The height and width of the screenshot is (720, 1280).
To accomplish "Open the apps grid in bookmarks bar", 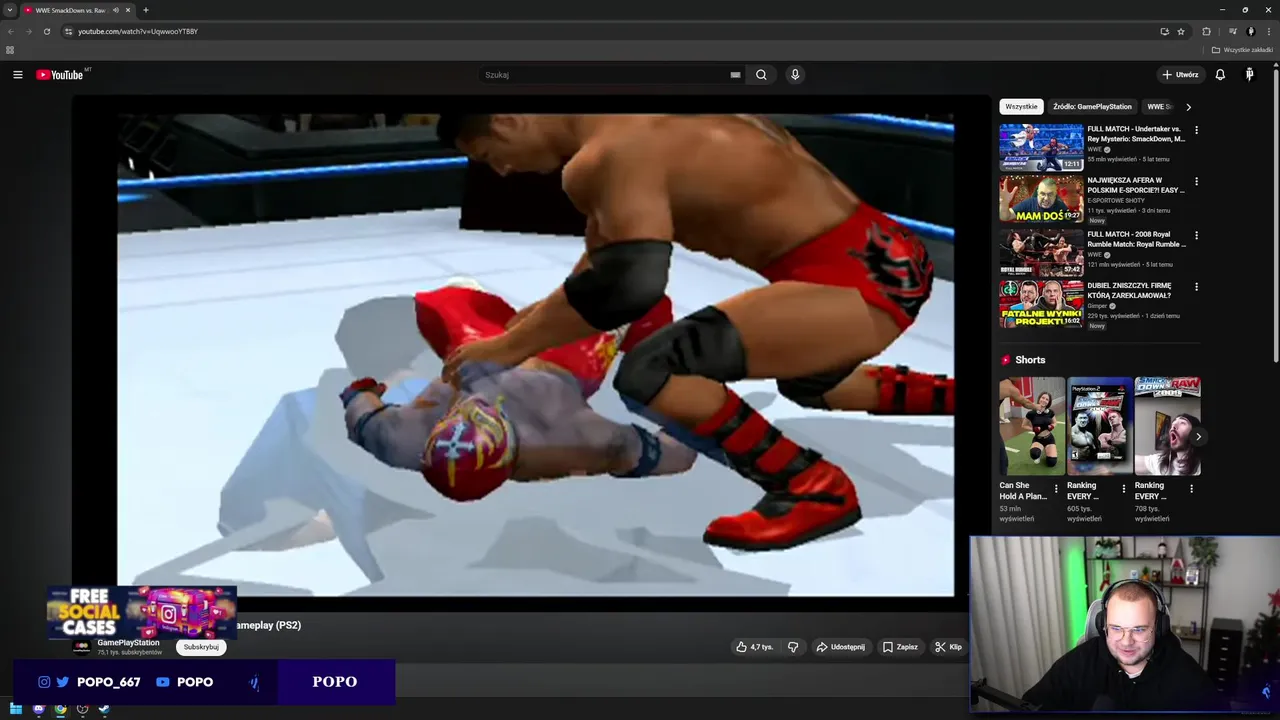I will coord(10,49).
